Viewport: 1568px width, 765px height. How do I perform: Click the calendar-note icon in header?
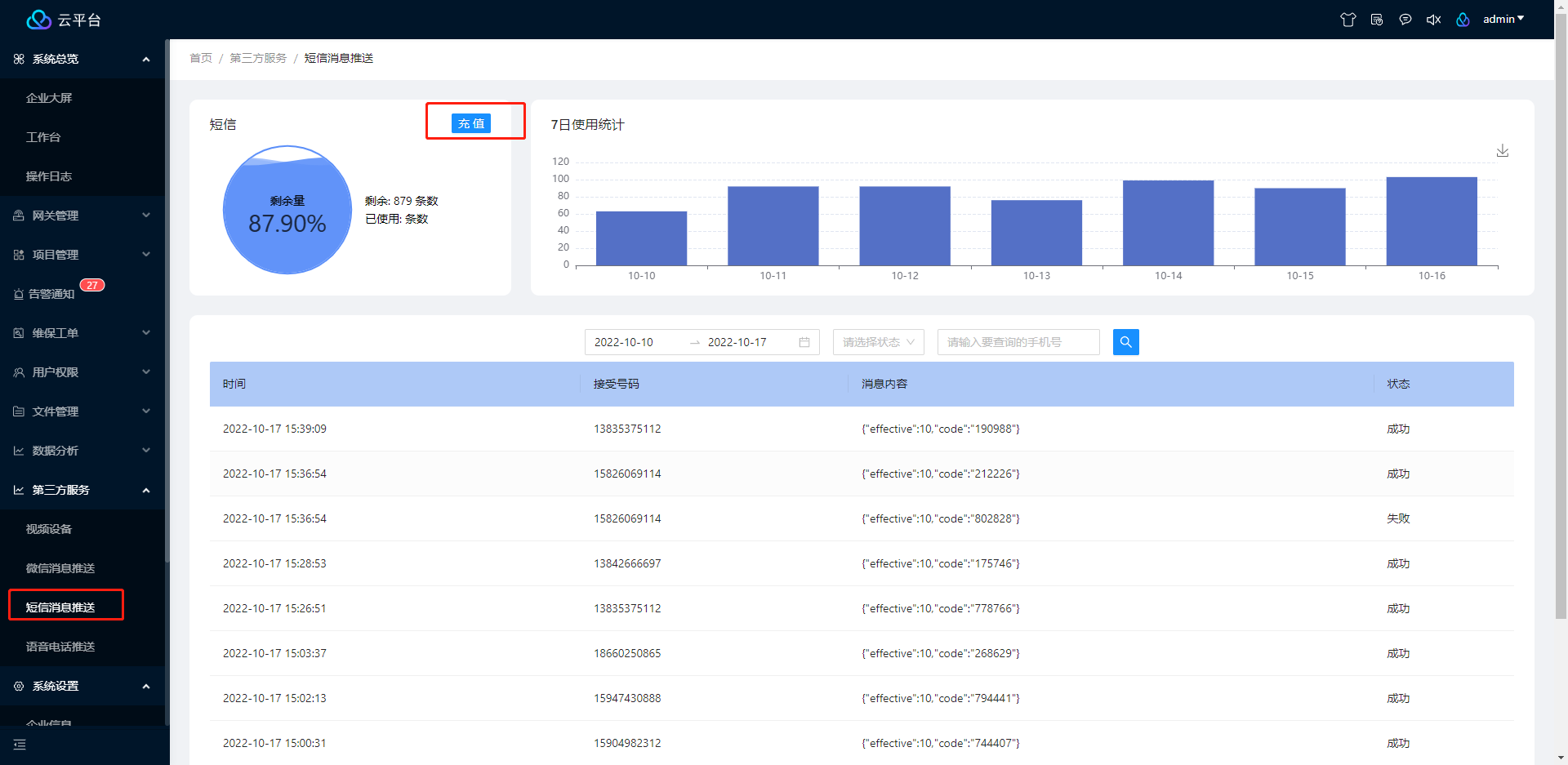pyautogui.click(x=1377, y=20)
